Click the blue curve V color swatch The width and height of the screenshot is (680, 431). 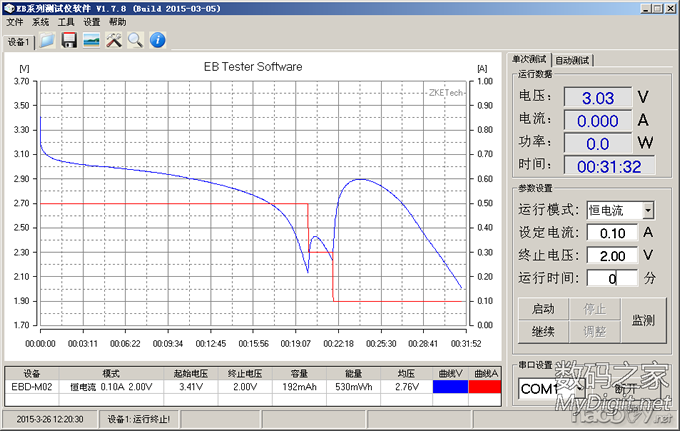tap(451, 384)
